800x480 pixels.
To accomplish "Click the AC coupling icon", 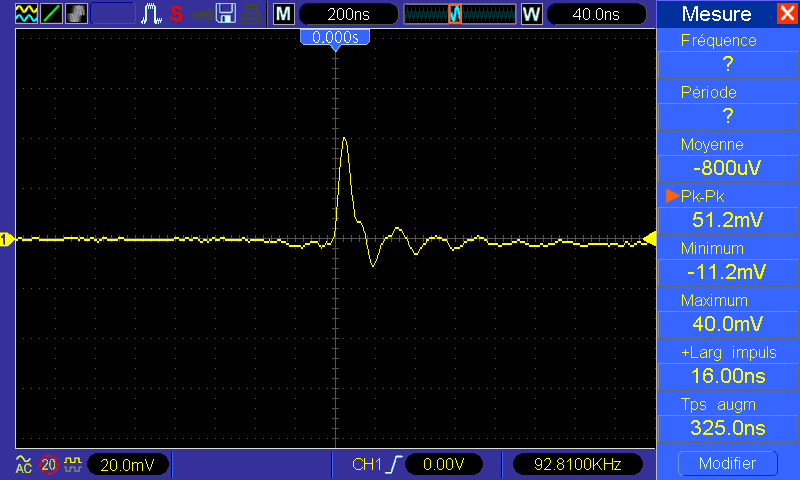I will point(24,465).
